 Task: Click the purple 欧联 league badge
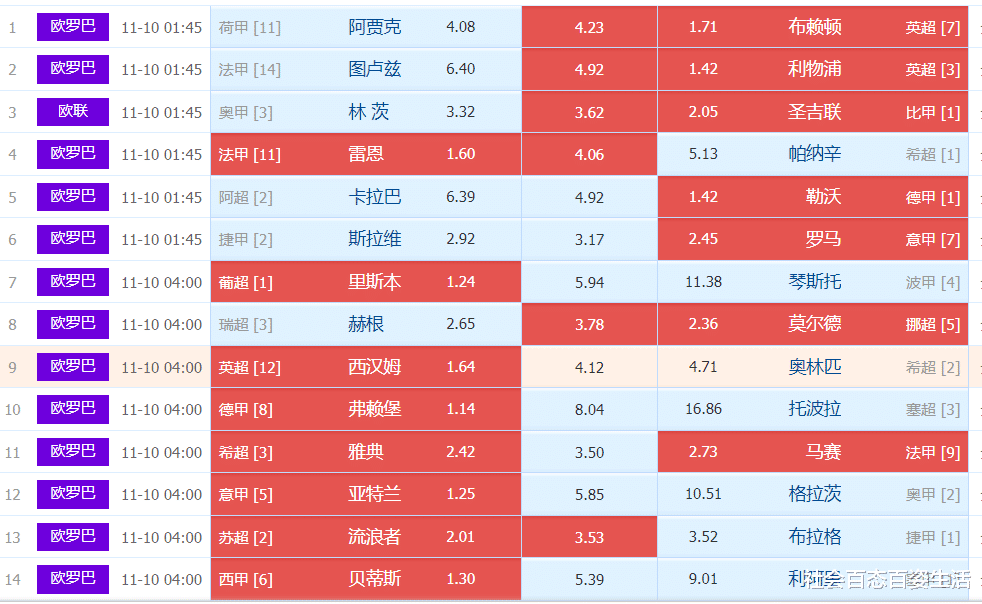pos(73,111)
